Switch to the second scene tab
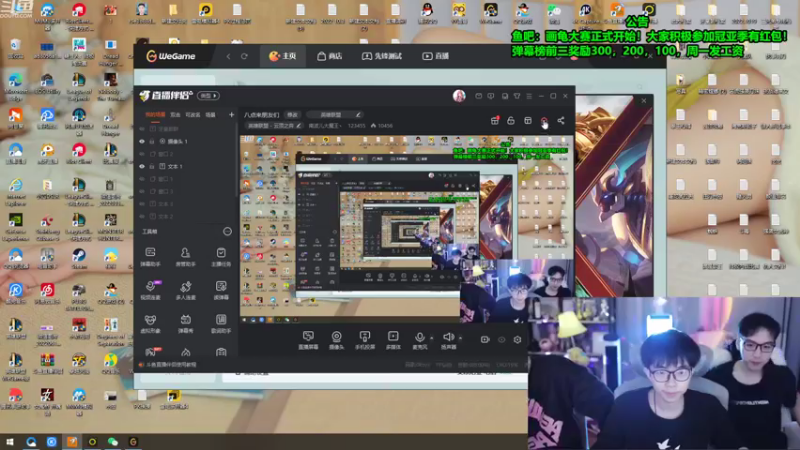 (x=175, y=115)
